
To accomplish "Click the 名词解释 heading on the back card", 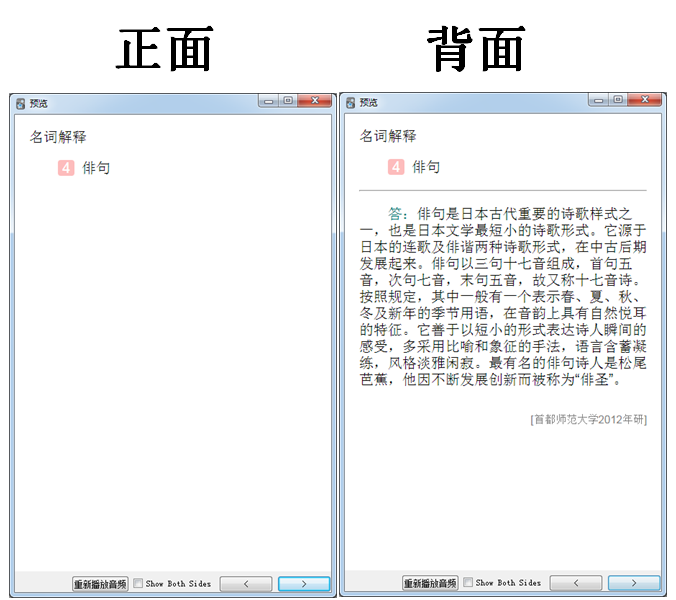I will (388, 136).
